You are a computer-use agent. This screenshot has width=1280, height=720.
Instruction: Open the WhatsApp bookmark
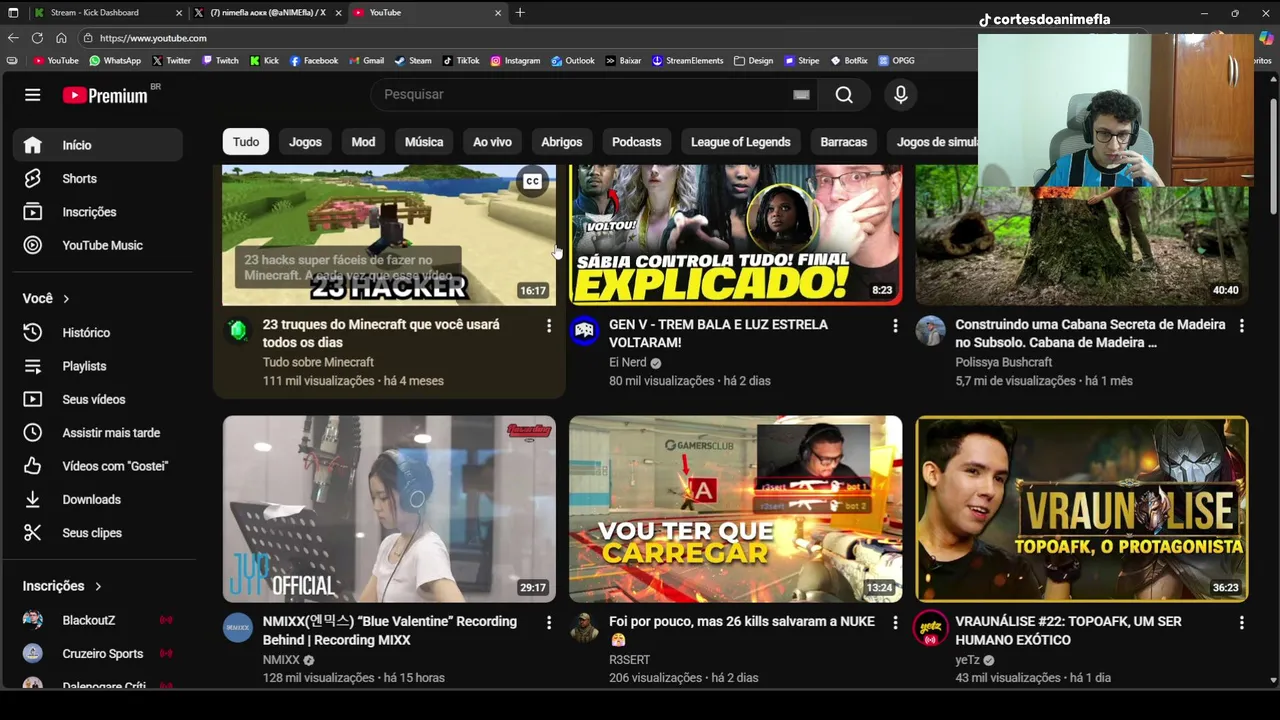click(115, 60)
